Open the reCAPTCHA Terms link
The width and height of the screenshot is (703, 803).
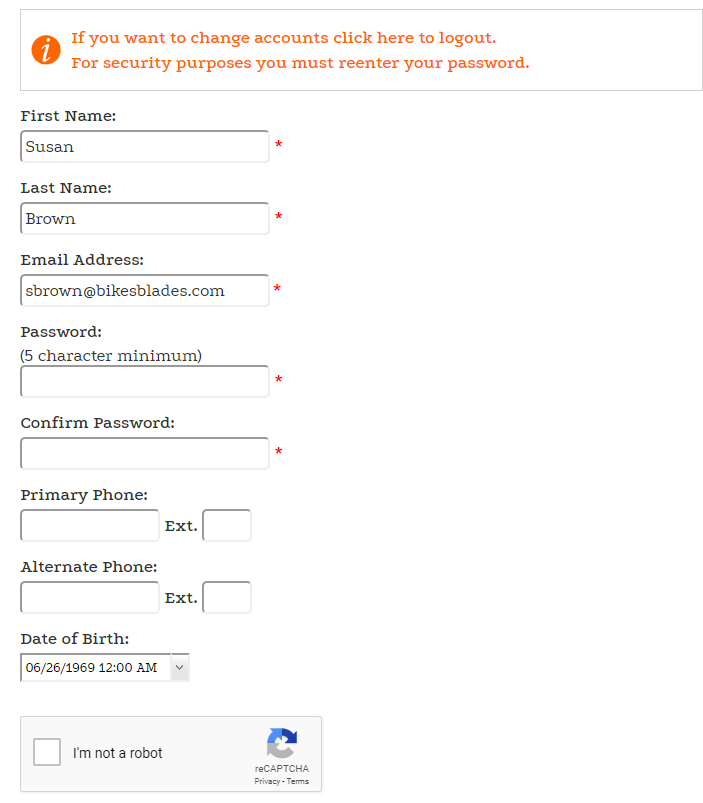[298, 781]
